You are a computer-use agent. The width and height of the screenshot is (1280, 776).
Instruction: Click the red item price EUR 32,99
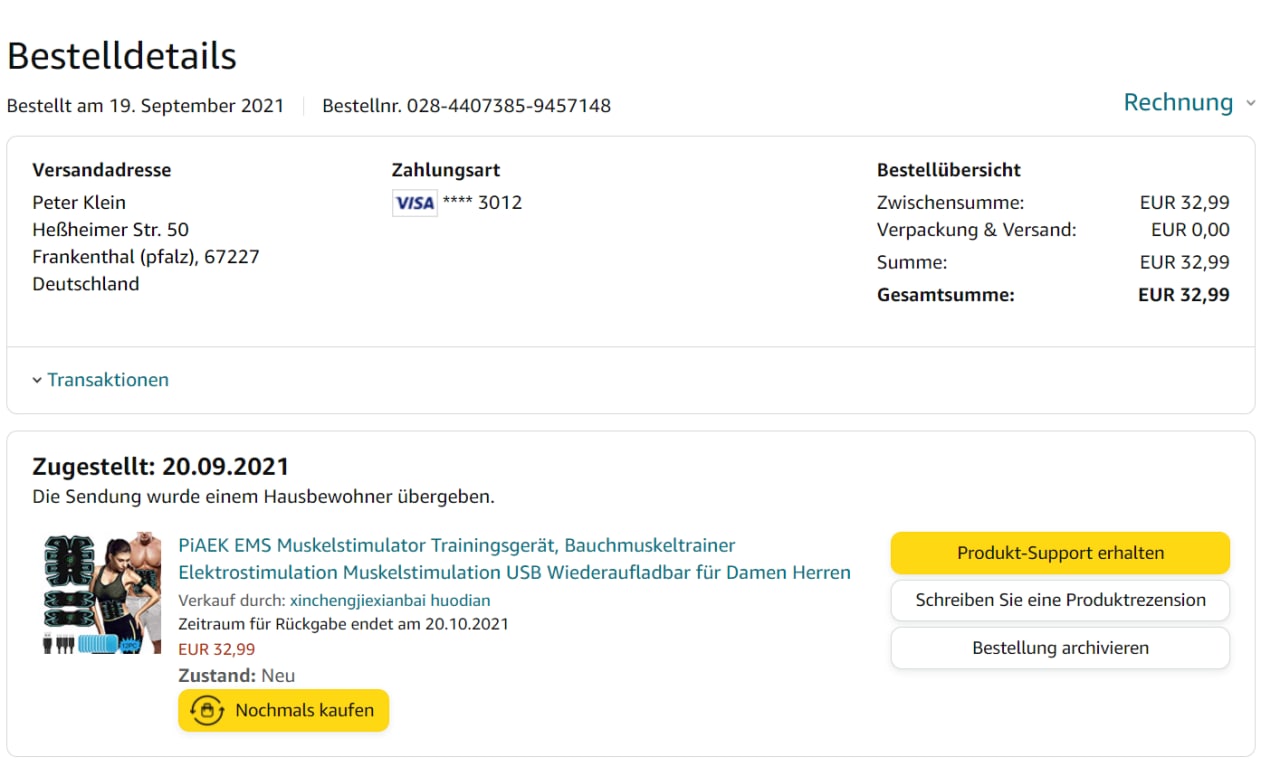[x=216, y=649]
